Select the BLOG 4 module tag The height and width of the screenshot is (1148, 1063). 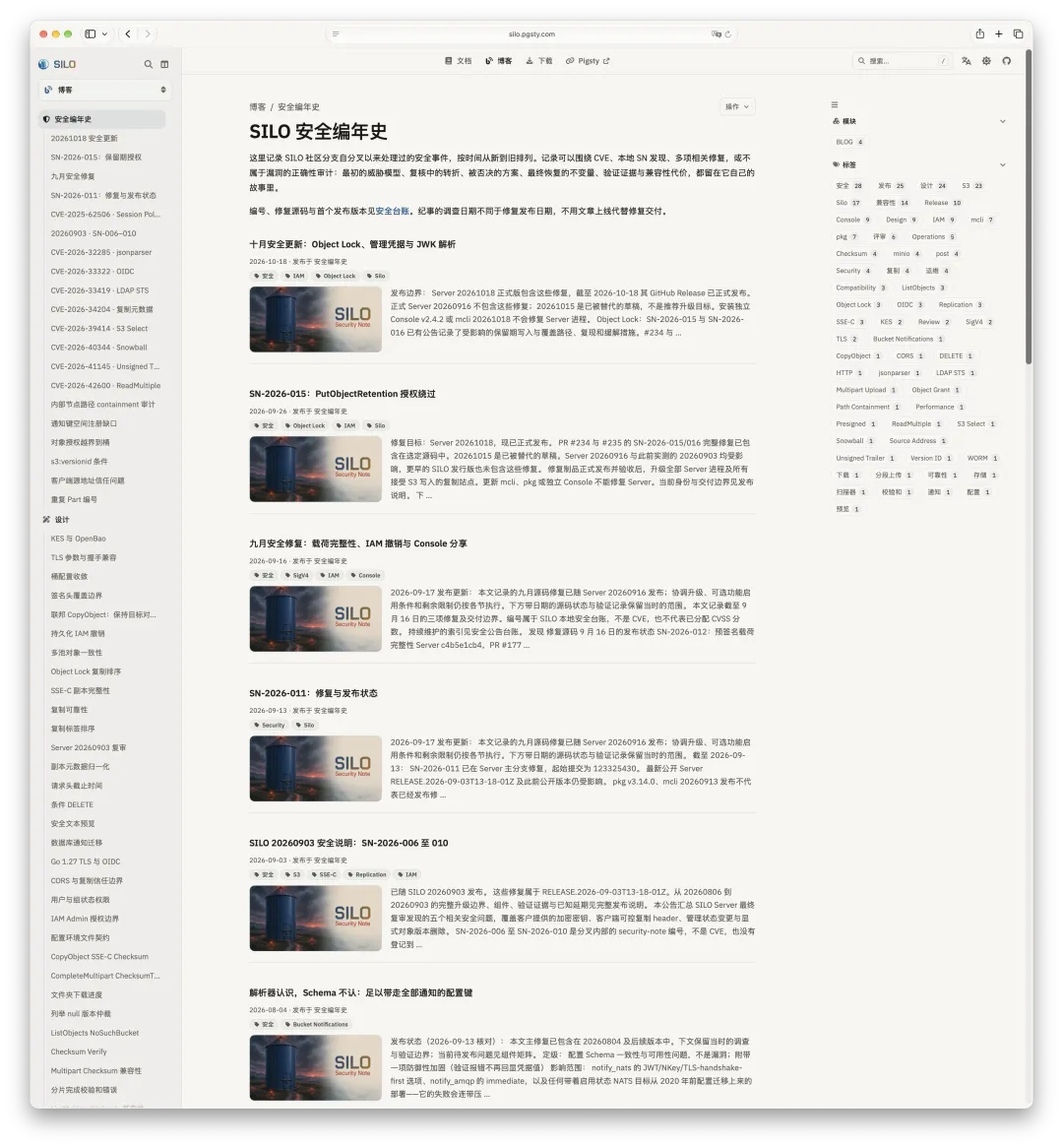click(x=849, y=142)
